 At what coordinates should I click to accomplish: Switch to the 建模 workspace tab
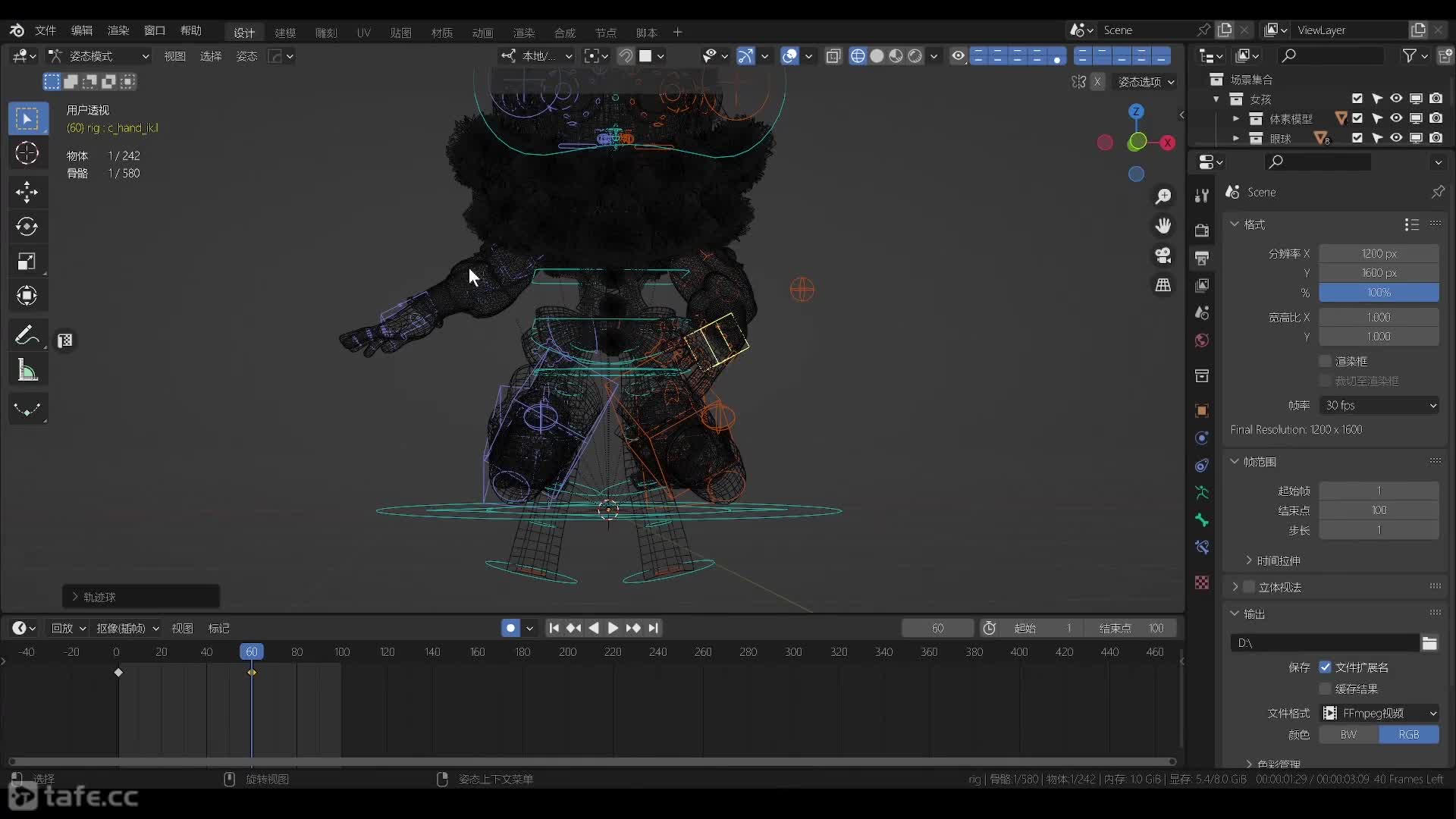coord(285,32)
